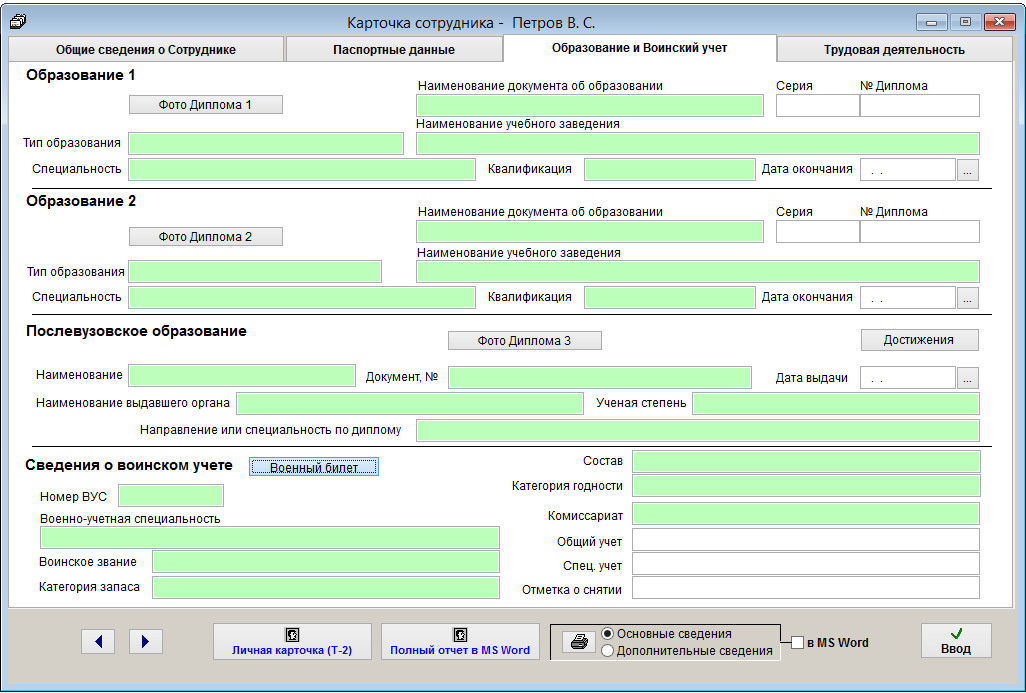Click the Дата выдачи date field
Screen dimensions: 1026x693
(908, 378)
